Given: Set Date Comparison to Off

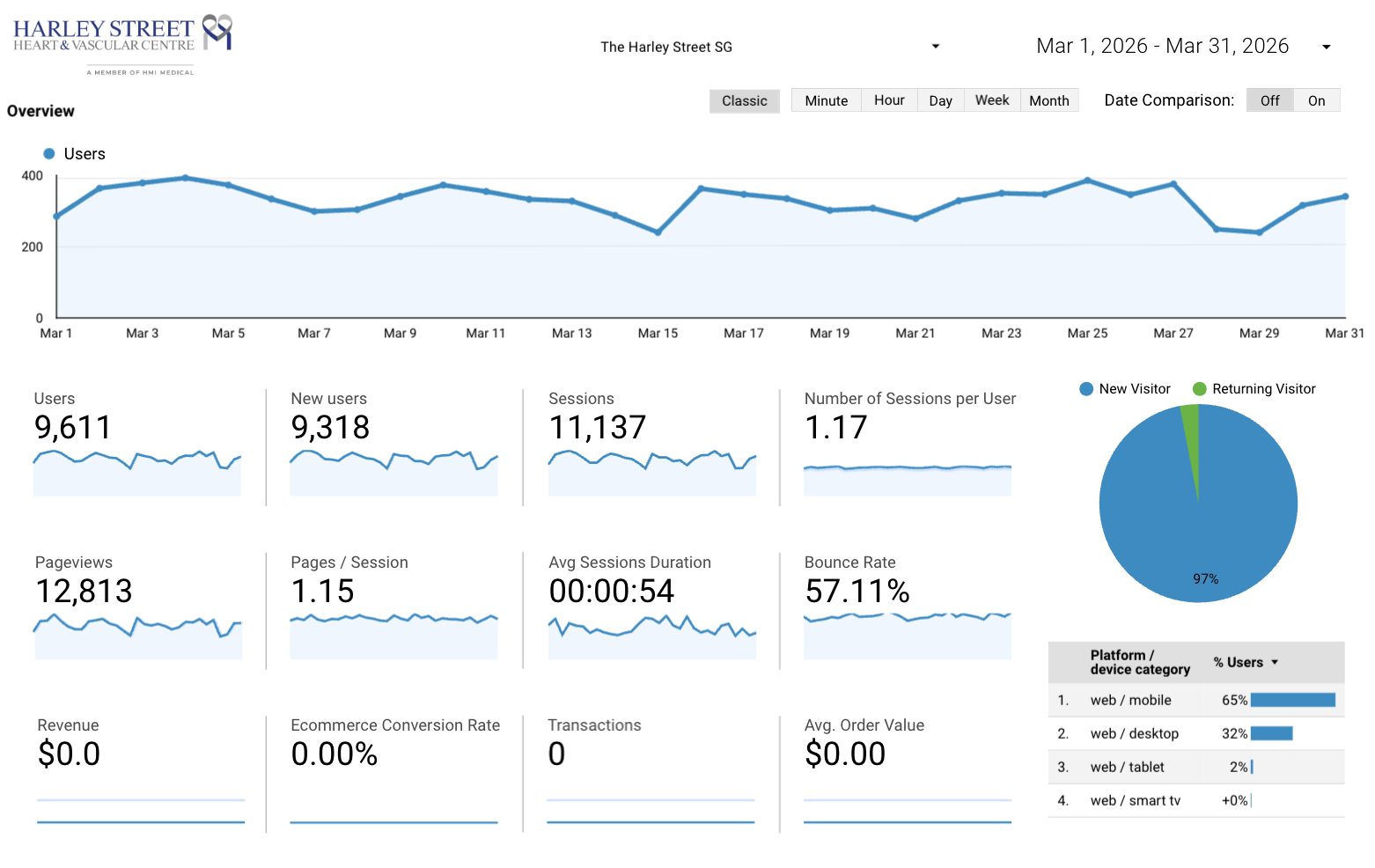Looking at the screenshot, I should [x=1269, y=100].
